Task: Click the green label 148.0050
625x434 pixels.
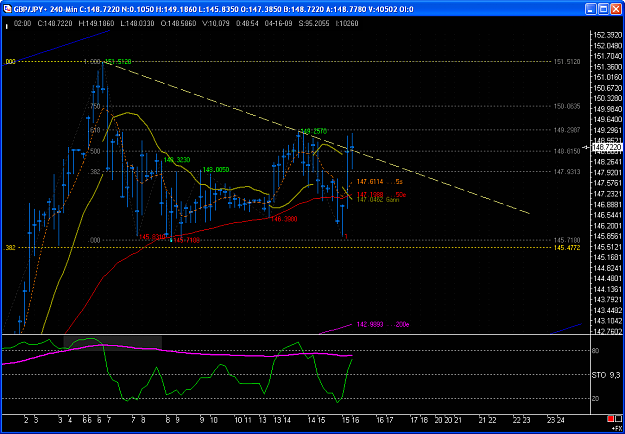Action: pos(216,170)
